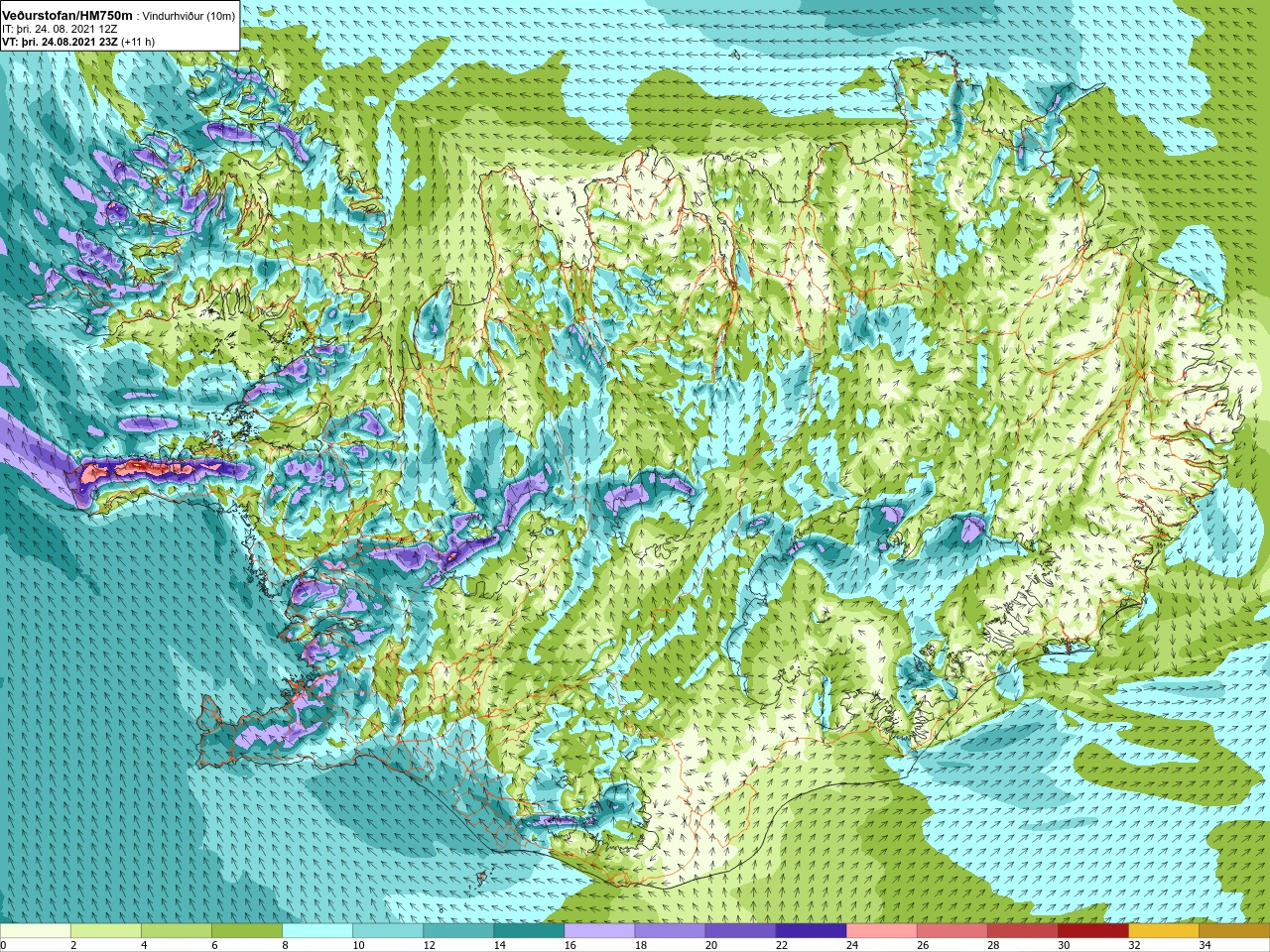Click the '22' legend scale label

pyautogui.click(x=781, y=945)
